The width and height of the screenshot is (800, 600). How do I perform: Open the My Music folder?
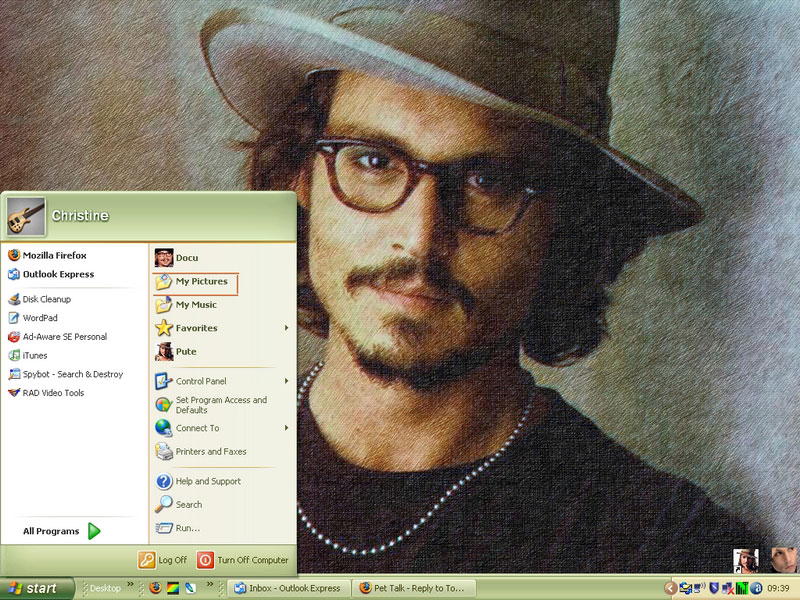coord(195,305)
